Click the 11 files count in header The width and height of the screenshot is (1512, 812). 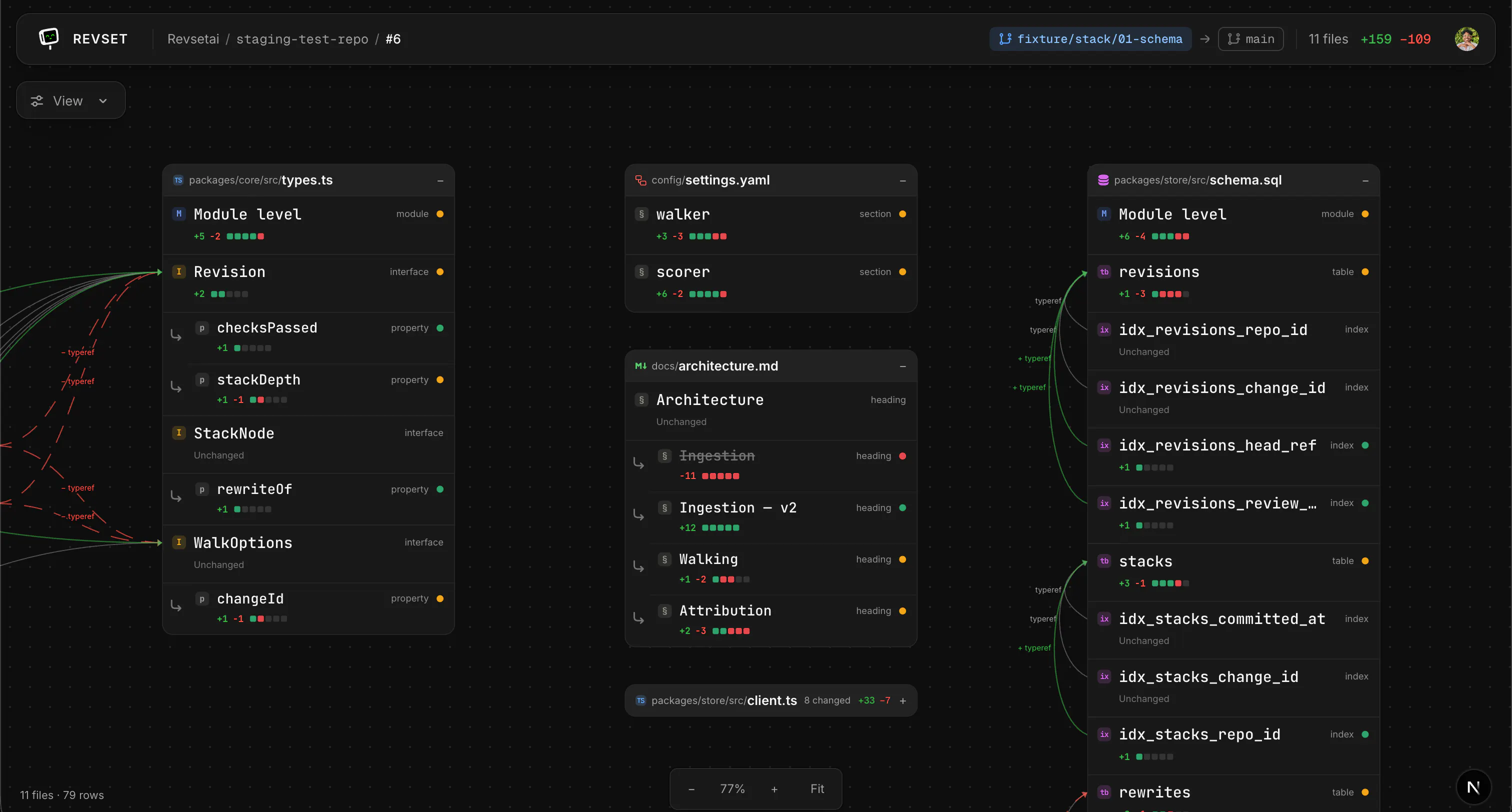pyautogui.click(x=1328, y=39)
